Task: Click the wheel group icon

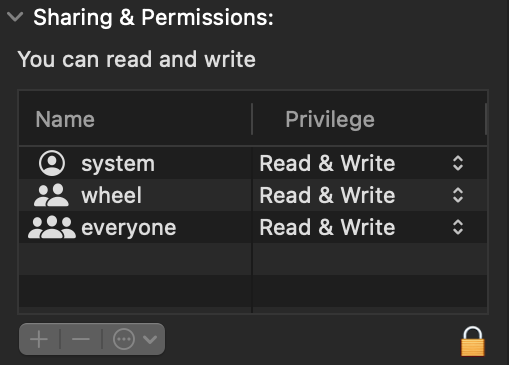Action: tap(51, 195)
